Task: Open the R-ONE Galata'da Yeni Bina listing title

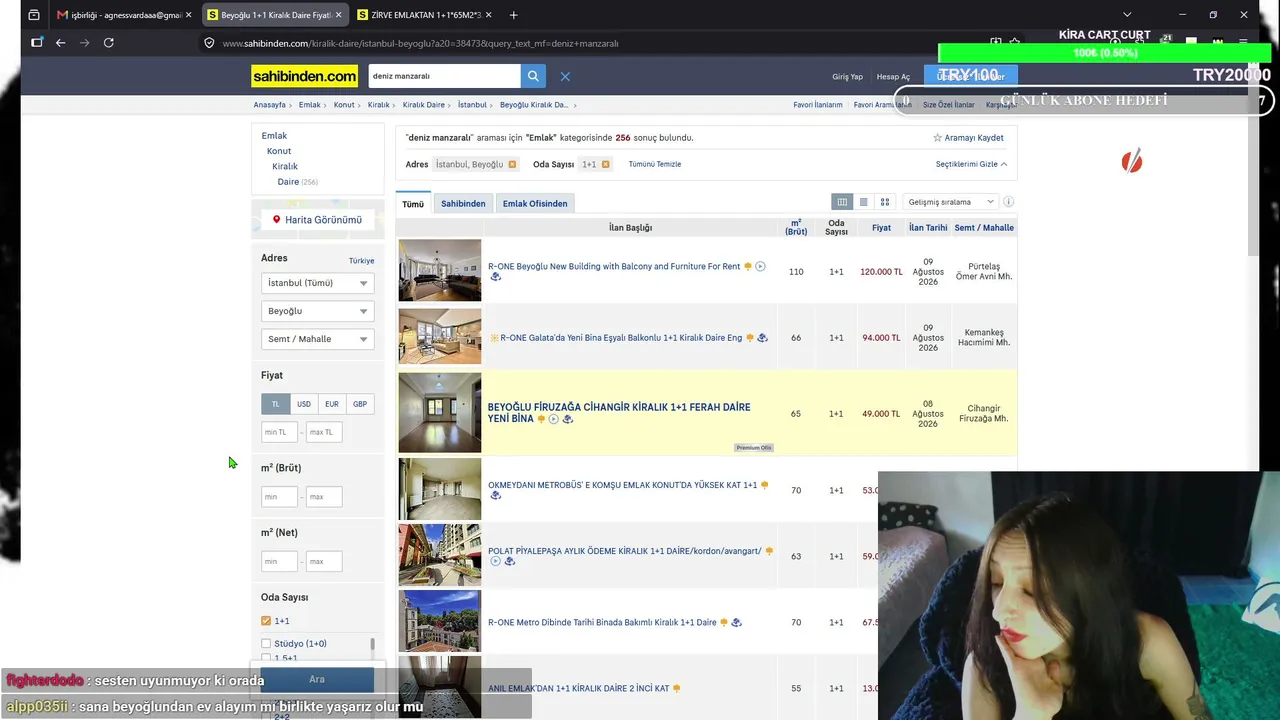Action: coord(621,338)
